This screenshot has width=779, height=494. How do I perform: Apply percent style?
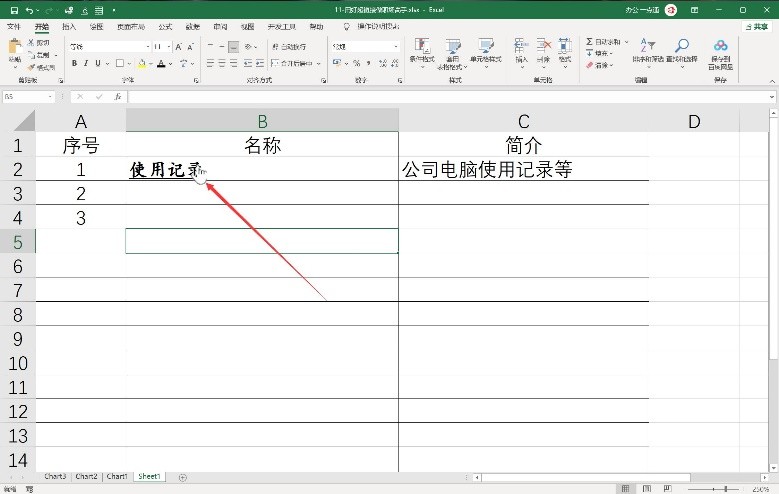click(x=356, y=63)
